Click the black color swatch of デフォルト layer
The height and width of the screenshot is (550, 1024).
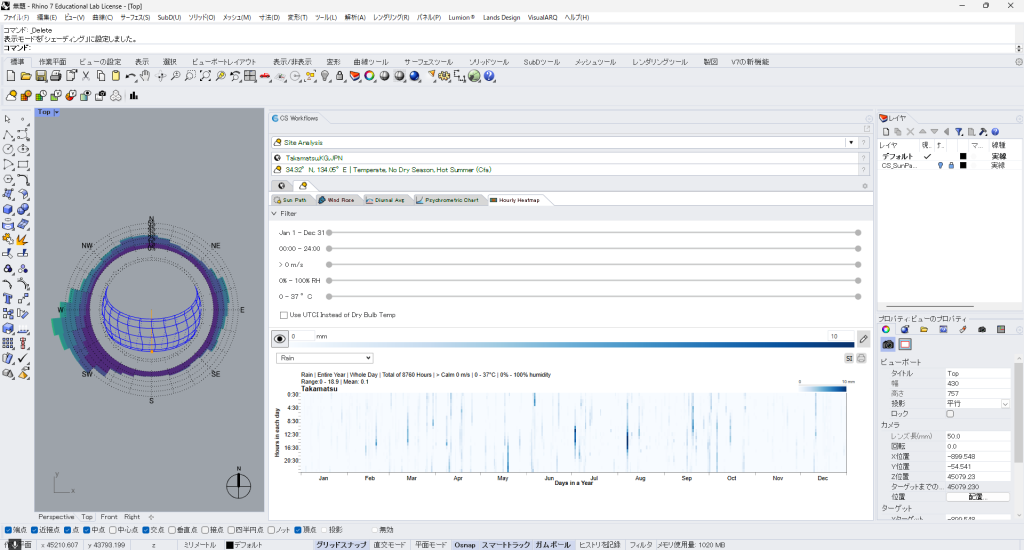963,156
